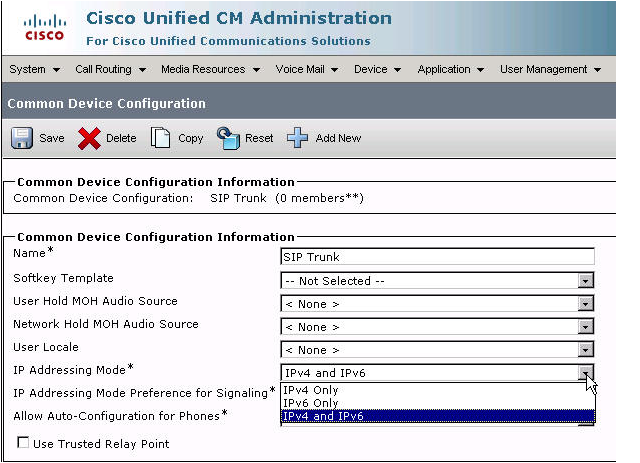This screenshot has height=463, width=640.
Task: Expand Network Hold MOH Audio Source dropdown
Action: 585,327
